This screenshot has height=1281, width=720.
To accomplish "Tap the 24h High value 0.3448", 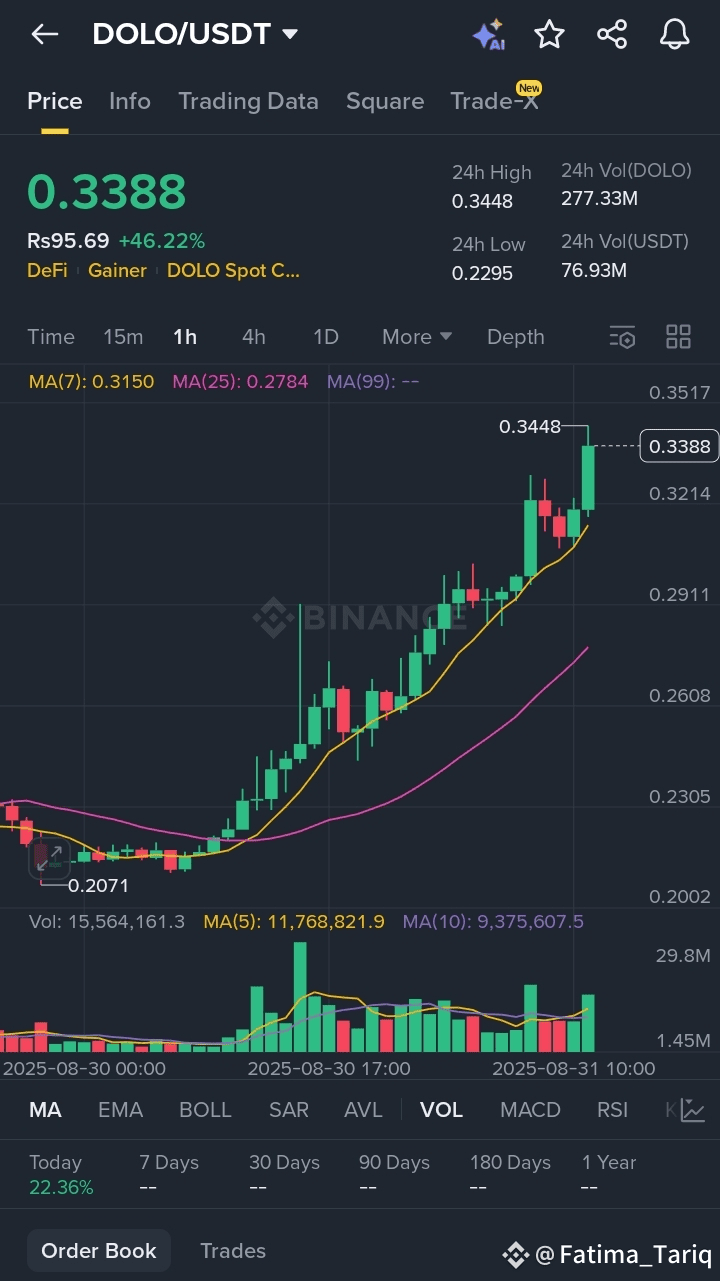I will point(482,201).
